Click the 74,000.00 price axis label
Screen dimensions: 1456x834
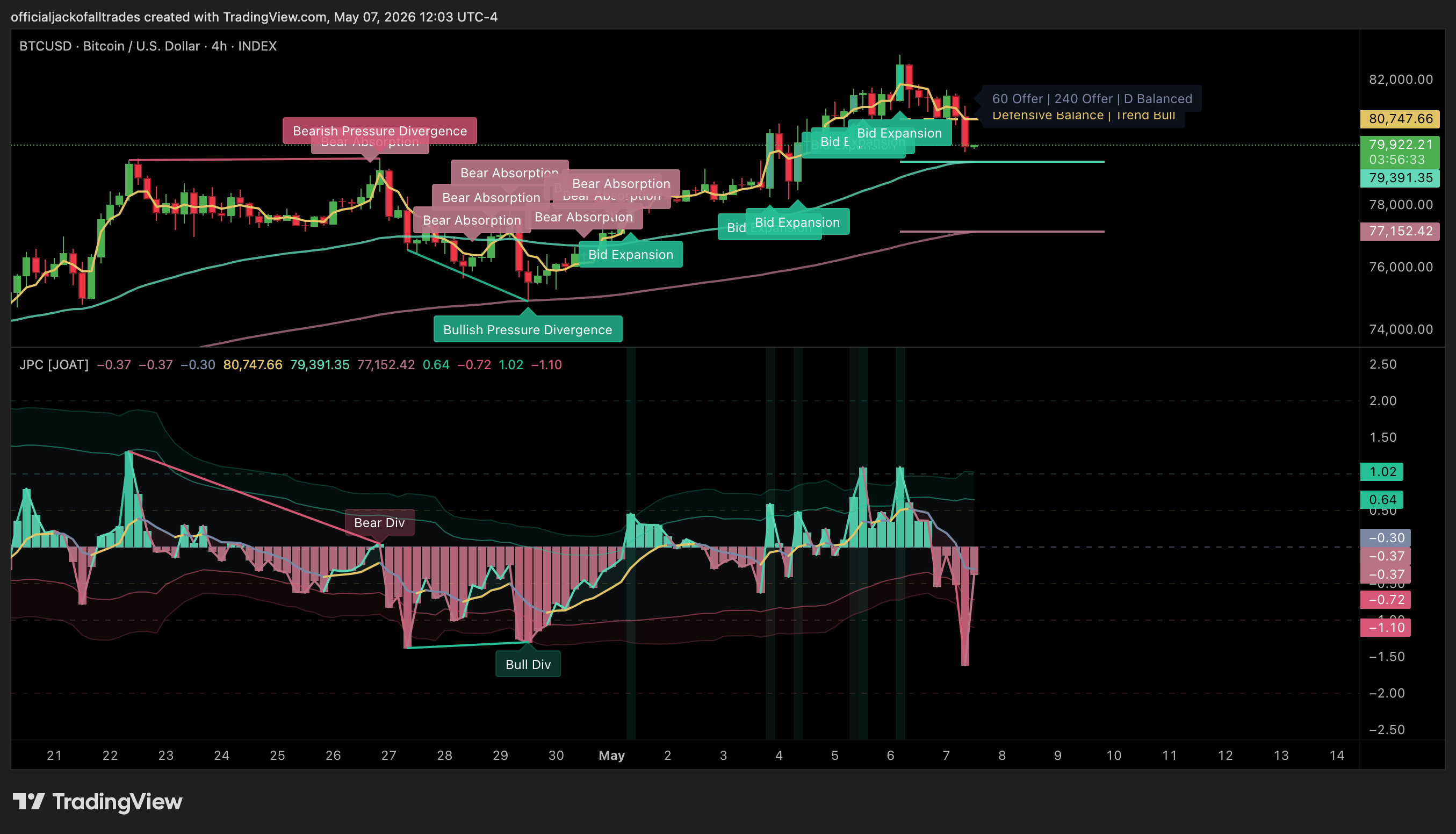coord(1401,329)
